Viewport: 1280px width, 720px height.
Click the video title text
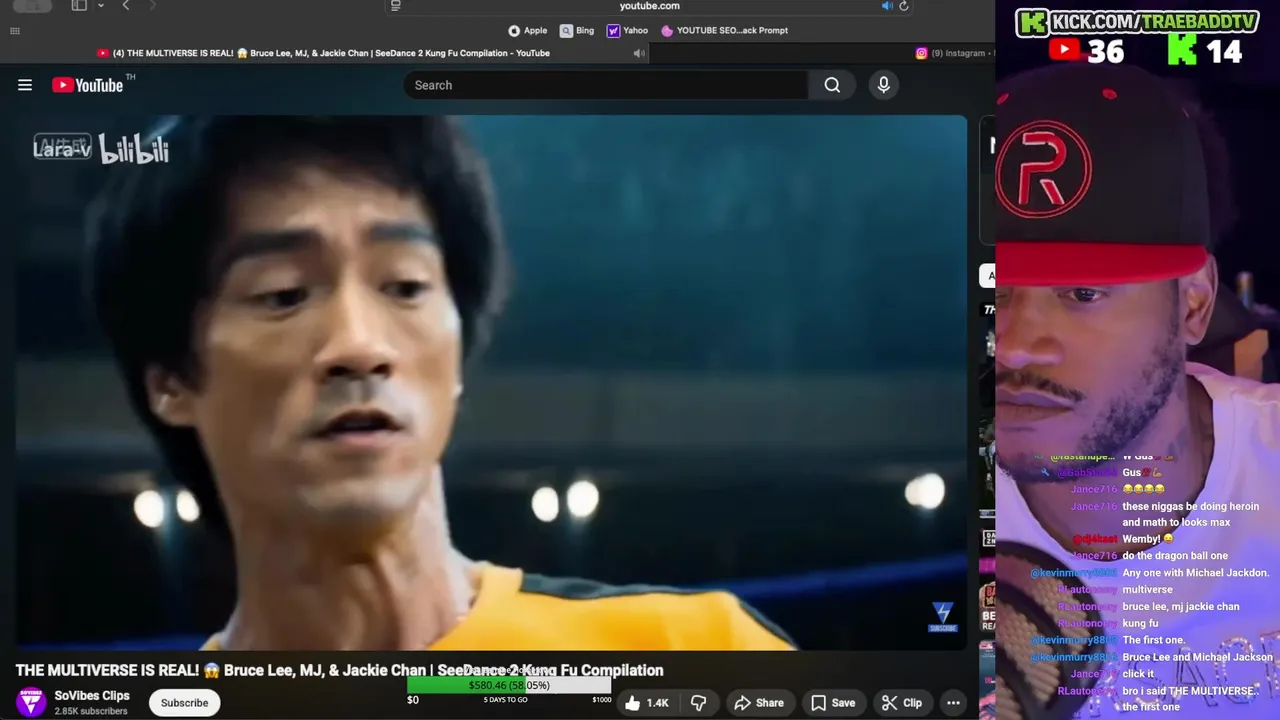tap(339, 670)
